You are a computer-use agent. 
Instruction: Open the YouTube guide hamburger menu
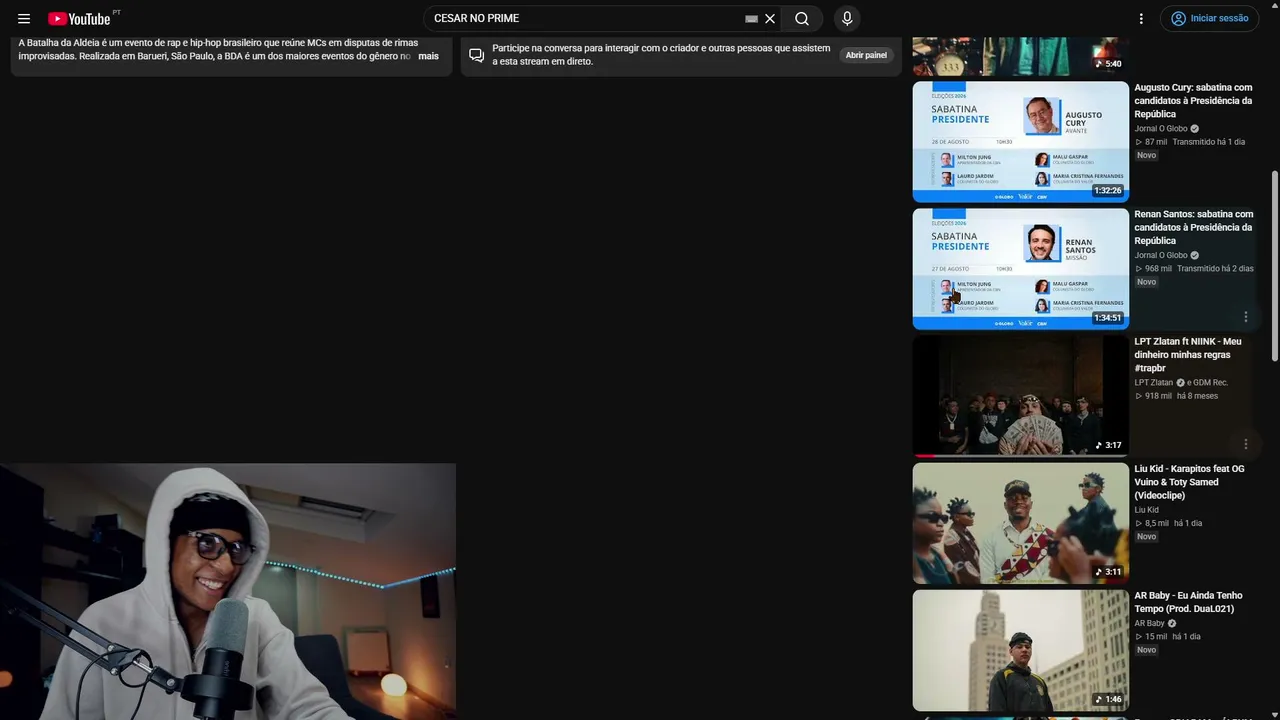pyautogui.click(x=24, y=18)
